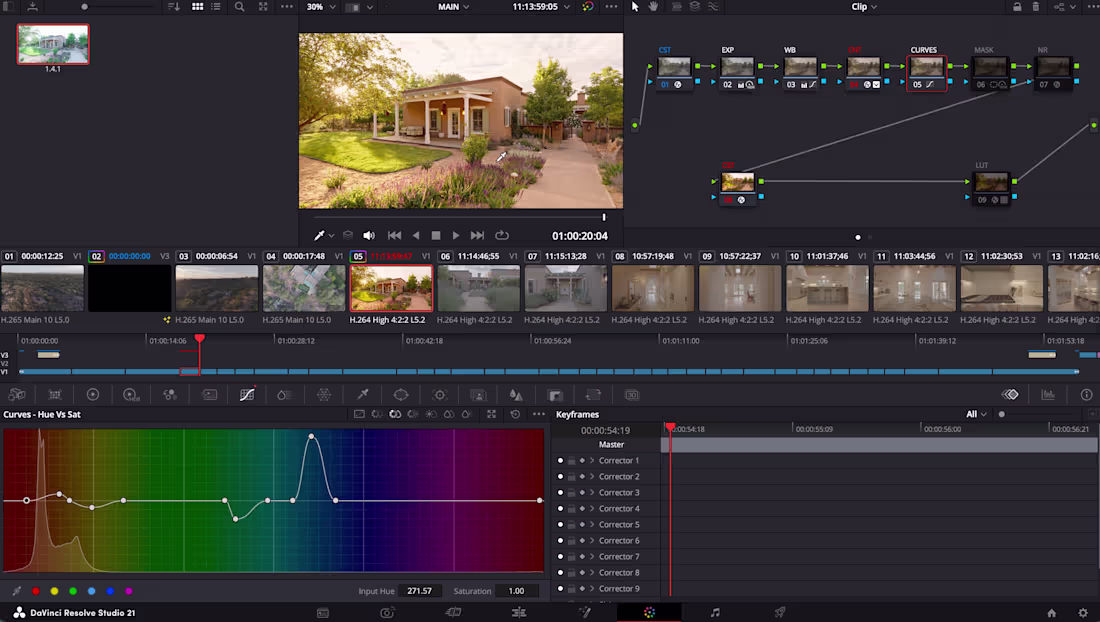Go to the Deliver page

(779, 612)
